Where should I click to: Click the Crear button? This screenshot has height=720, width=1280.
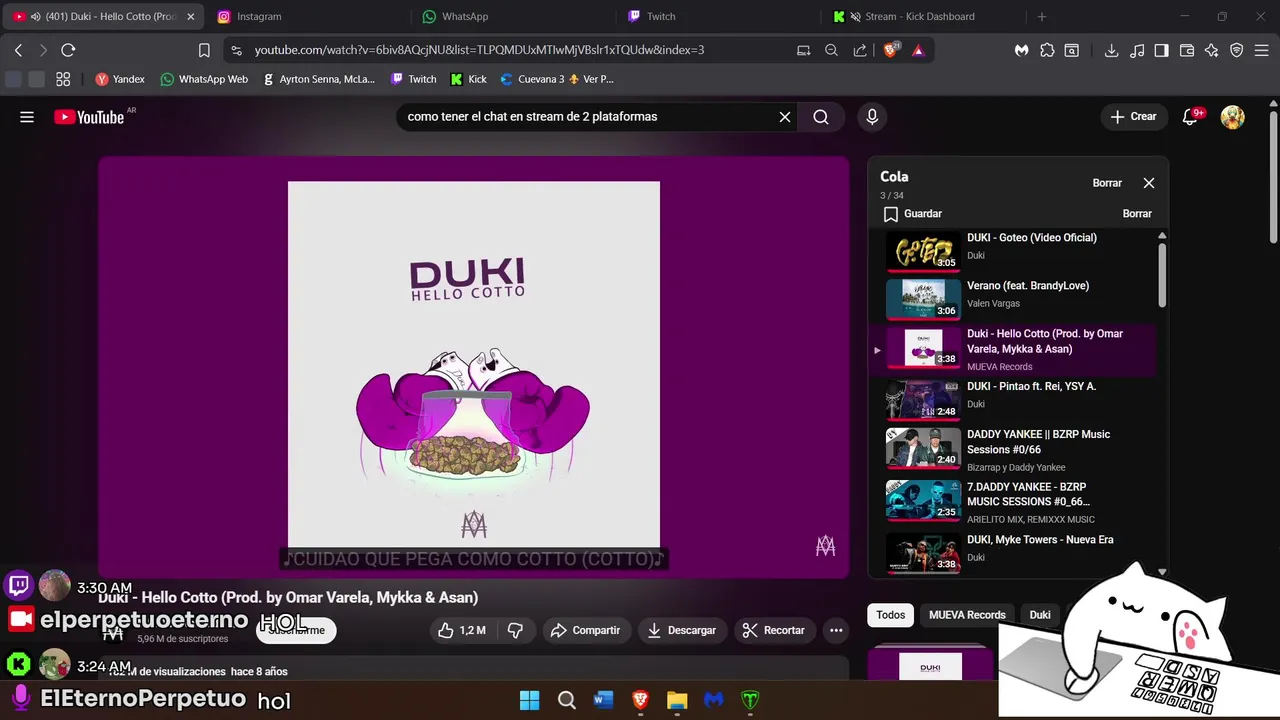pyautogui.click(x=1133, y=117)
